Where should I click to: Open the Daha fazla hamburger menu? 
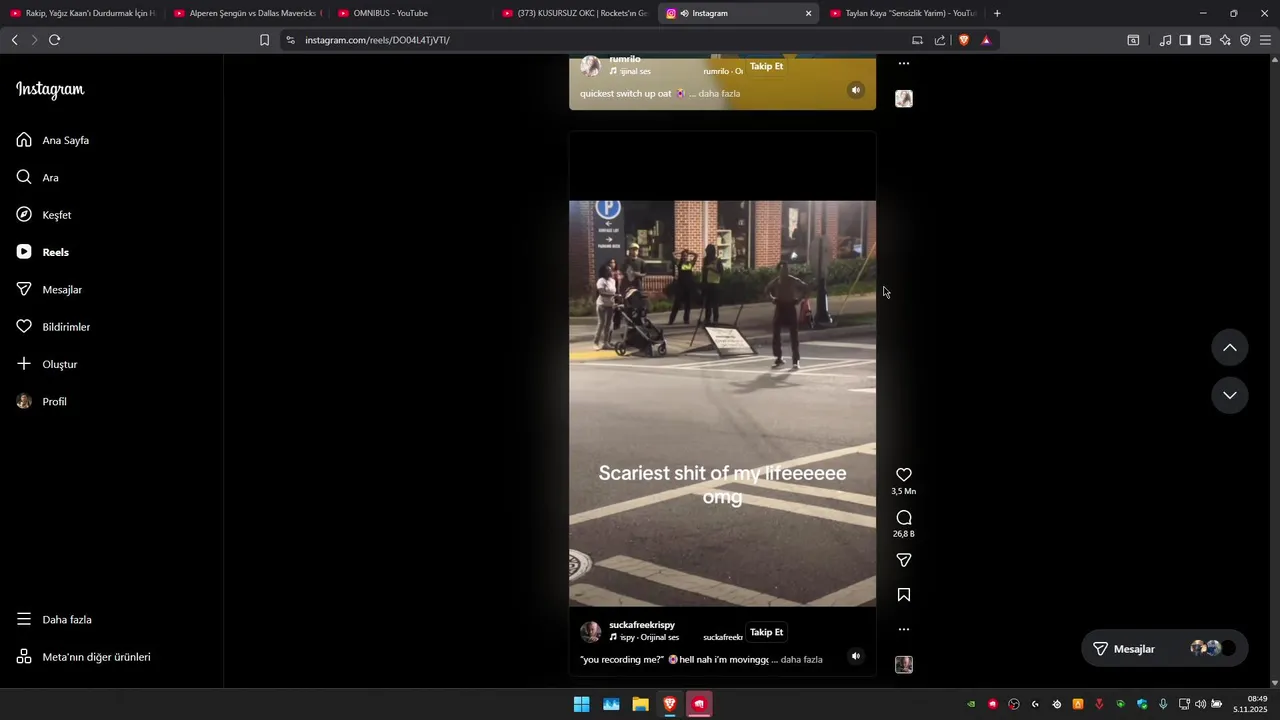click(x=24, y=619)
